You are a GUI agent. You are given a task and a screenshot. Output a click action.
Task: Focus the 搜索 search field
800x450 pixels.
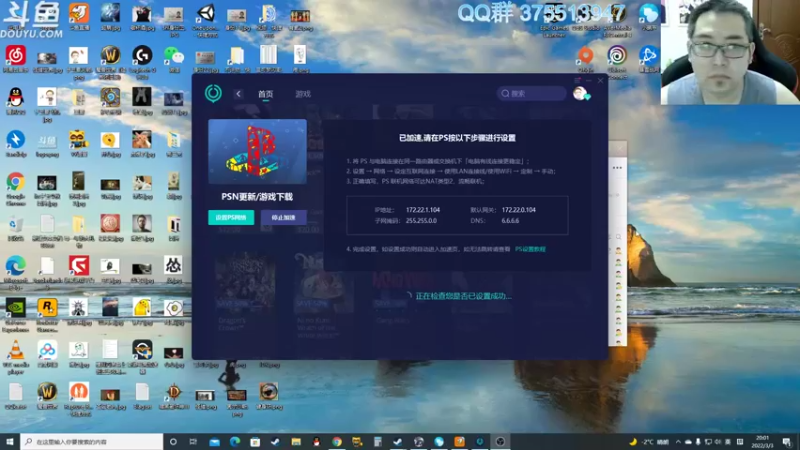coord(532,93)
